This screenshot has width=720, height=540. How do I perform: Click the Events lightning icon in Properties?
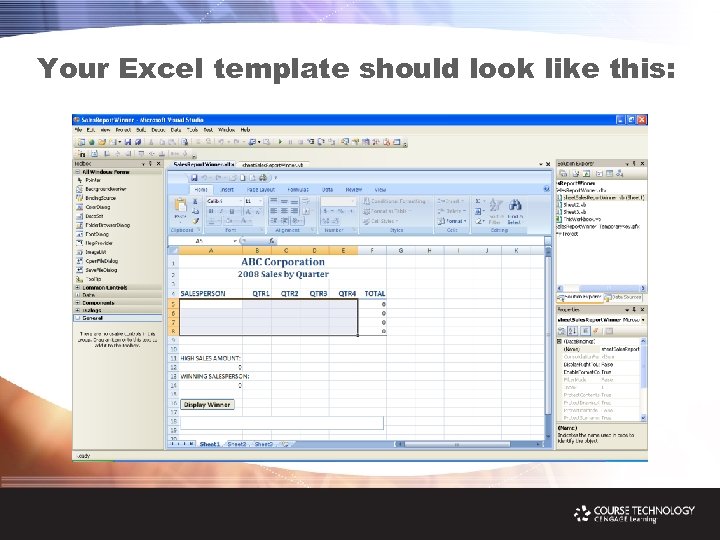(596, 331)
